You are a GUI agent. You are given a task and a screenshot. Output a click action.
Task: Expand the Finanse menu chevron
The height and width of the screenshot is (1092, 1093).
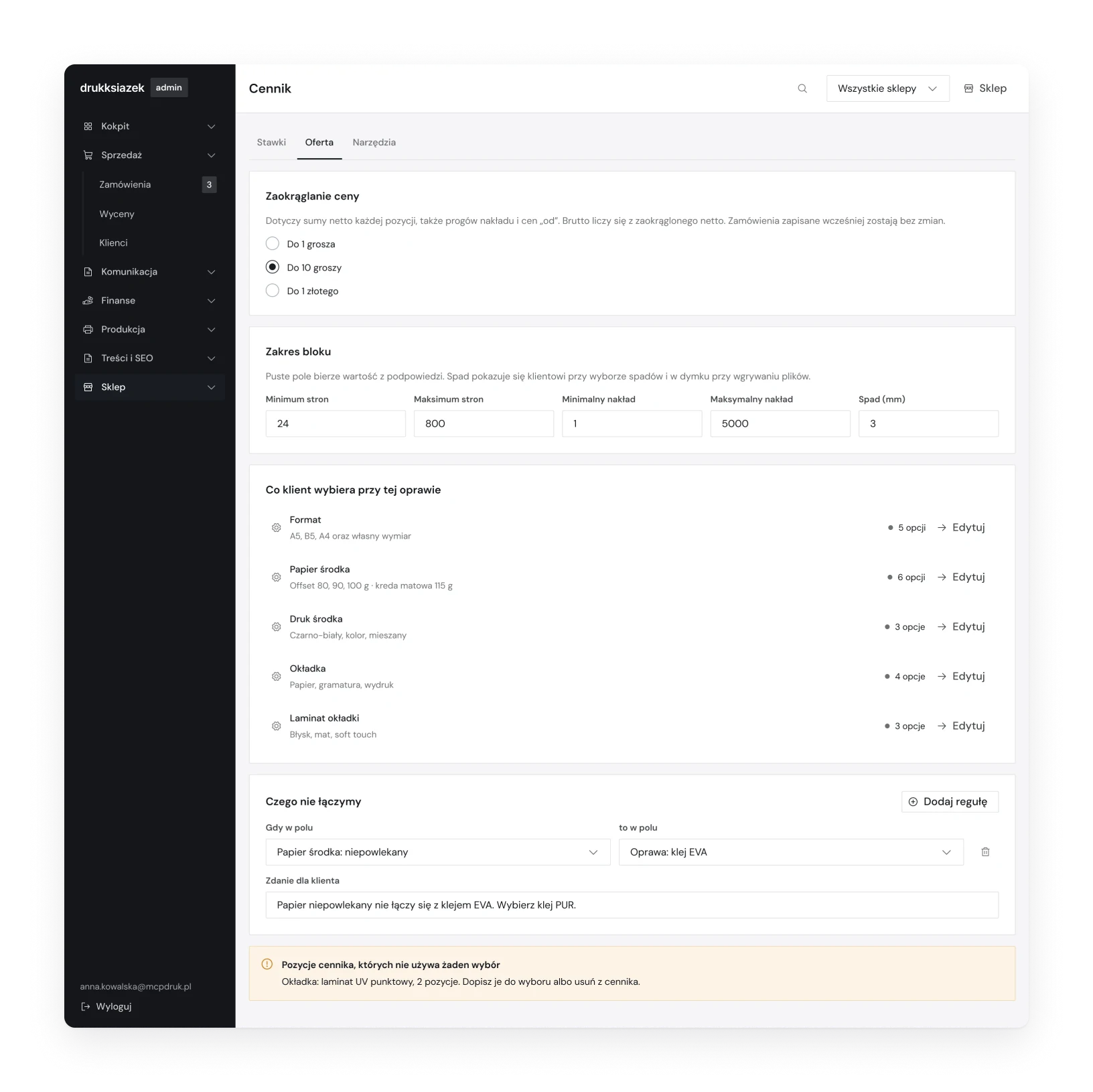(211, 300)
